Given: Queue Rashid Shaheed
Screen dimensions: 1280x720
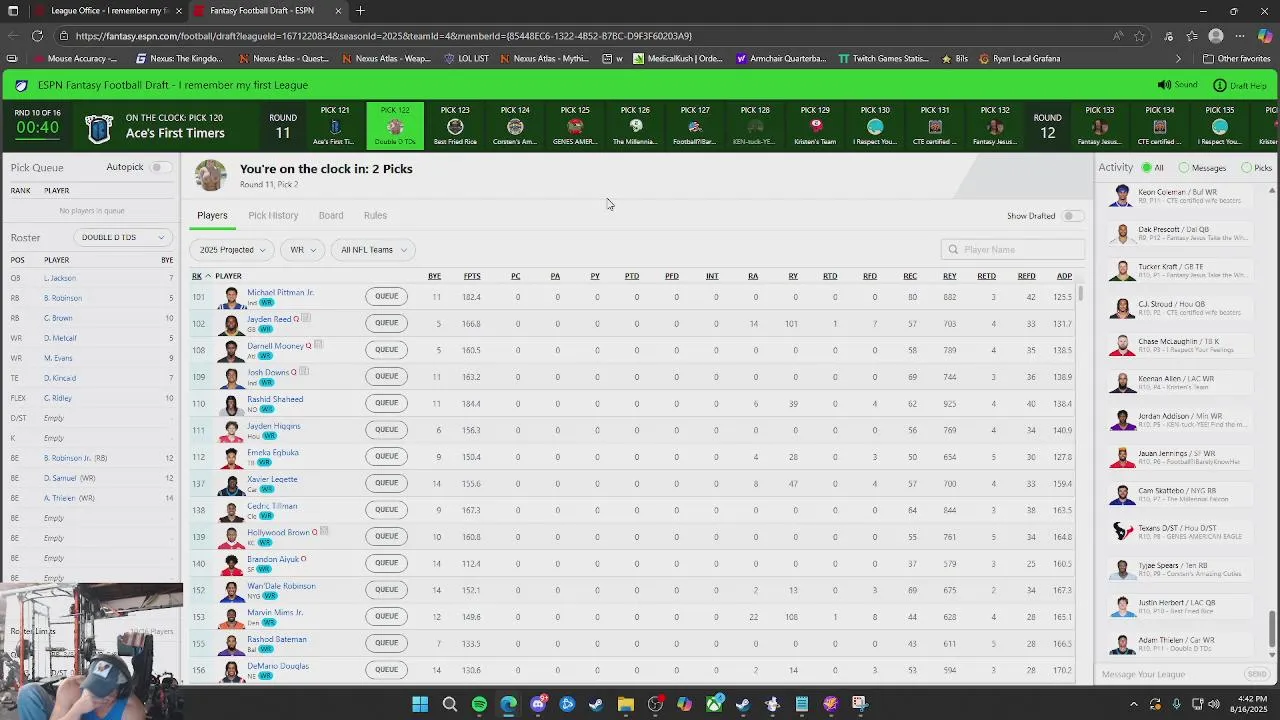Looking at the screenshot, I should point(387,403).
